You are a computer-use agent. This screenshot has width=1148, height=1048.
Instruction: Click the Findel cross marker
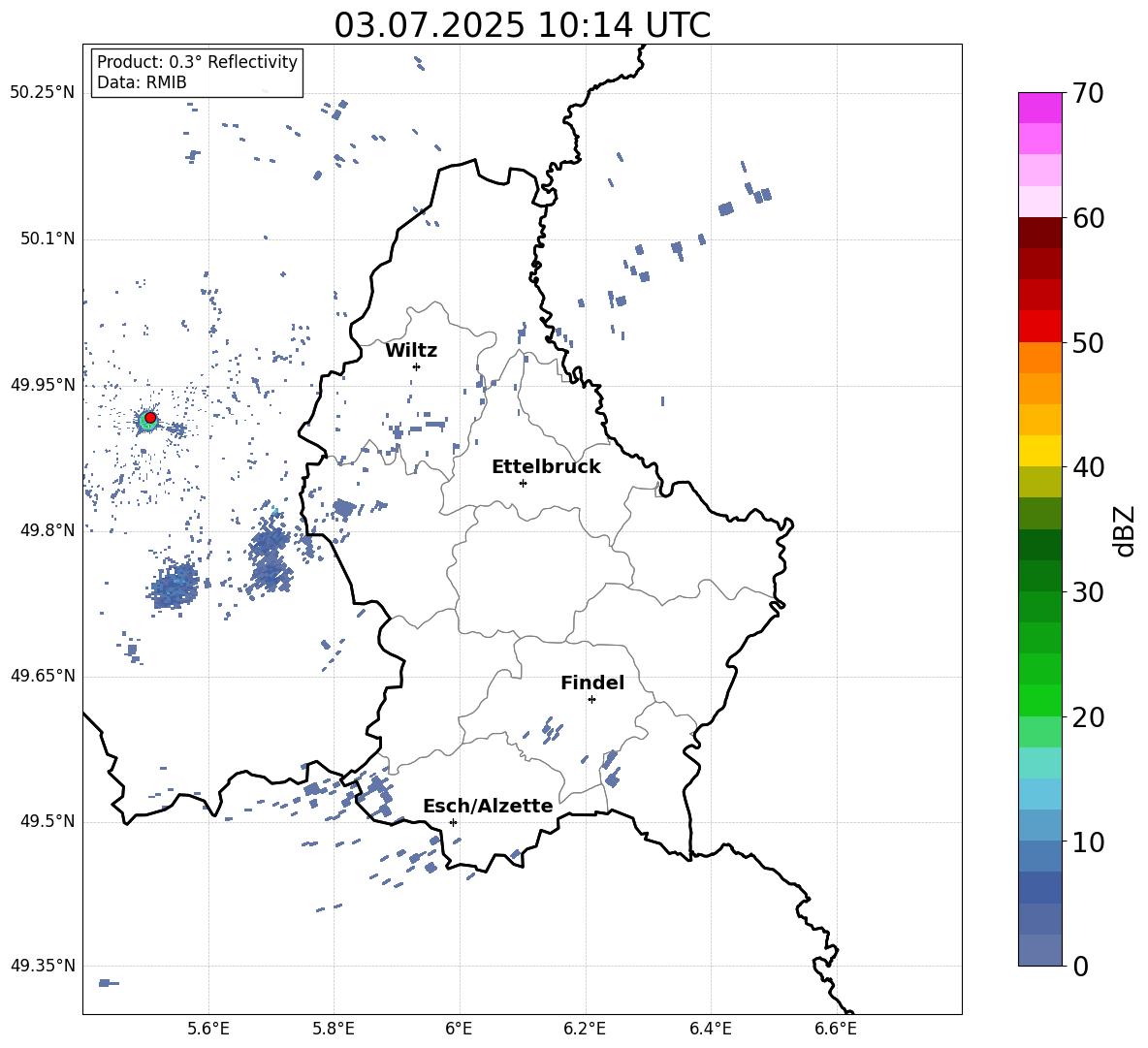pos(591,700)
